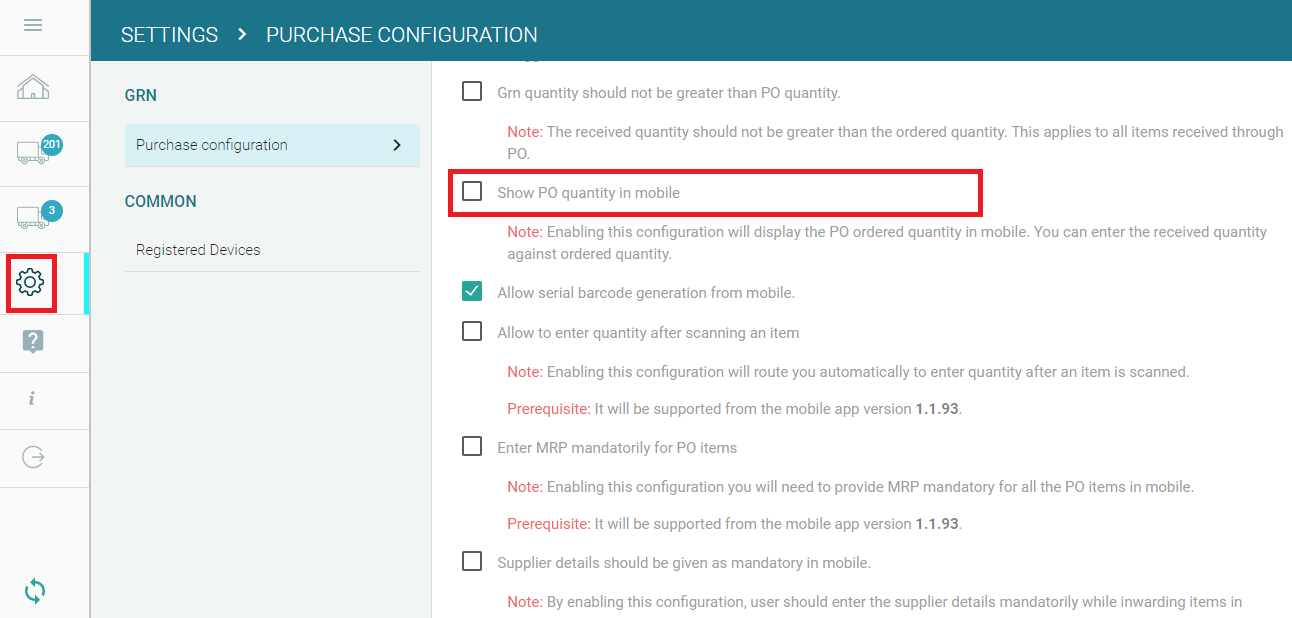The width and height of the screenshot is (1292, 618).
Task: Expand Purchase configuration chevron arrow
Action: [397, 145]
